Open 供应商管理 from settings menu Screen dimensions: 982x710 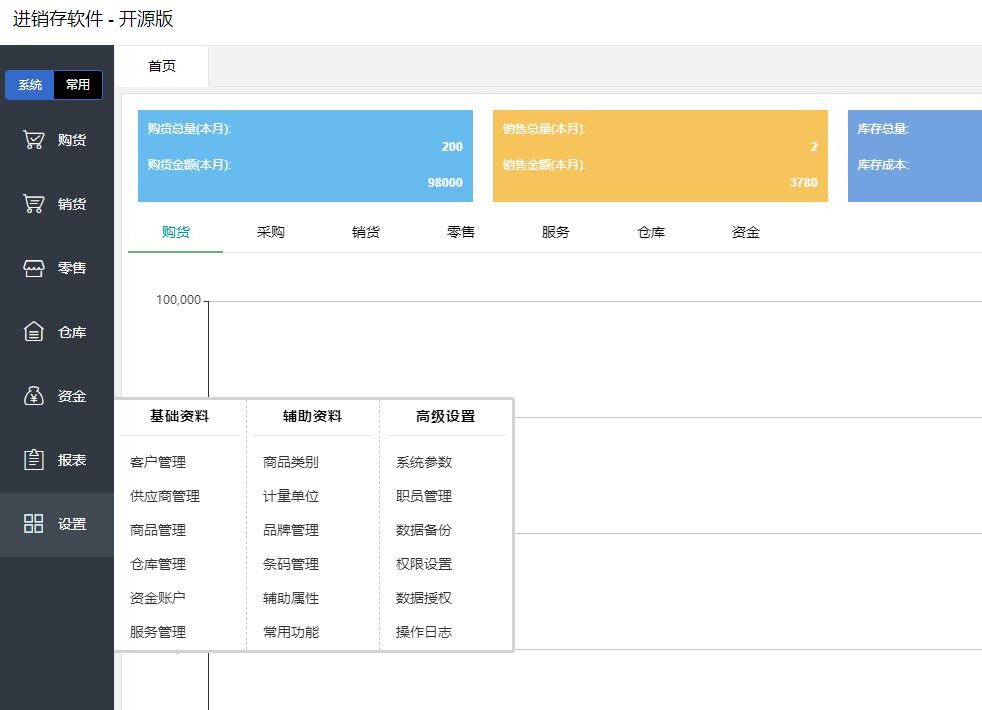coord(165,496)
